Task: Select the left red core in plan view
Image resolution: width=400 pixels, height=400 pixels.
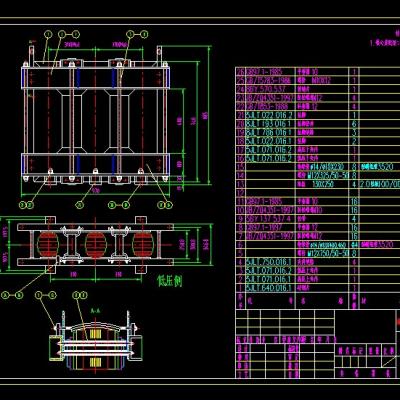Action: [48, 244]
